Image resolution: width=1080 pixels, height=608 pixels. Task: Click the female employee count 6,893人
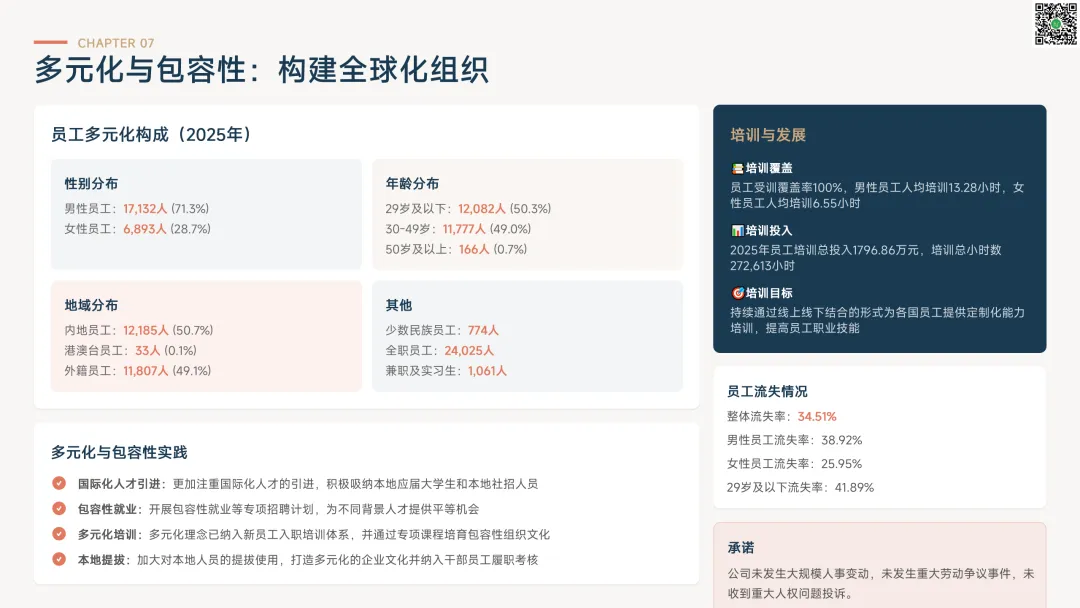(145, 229)
